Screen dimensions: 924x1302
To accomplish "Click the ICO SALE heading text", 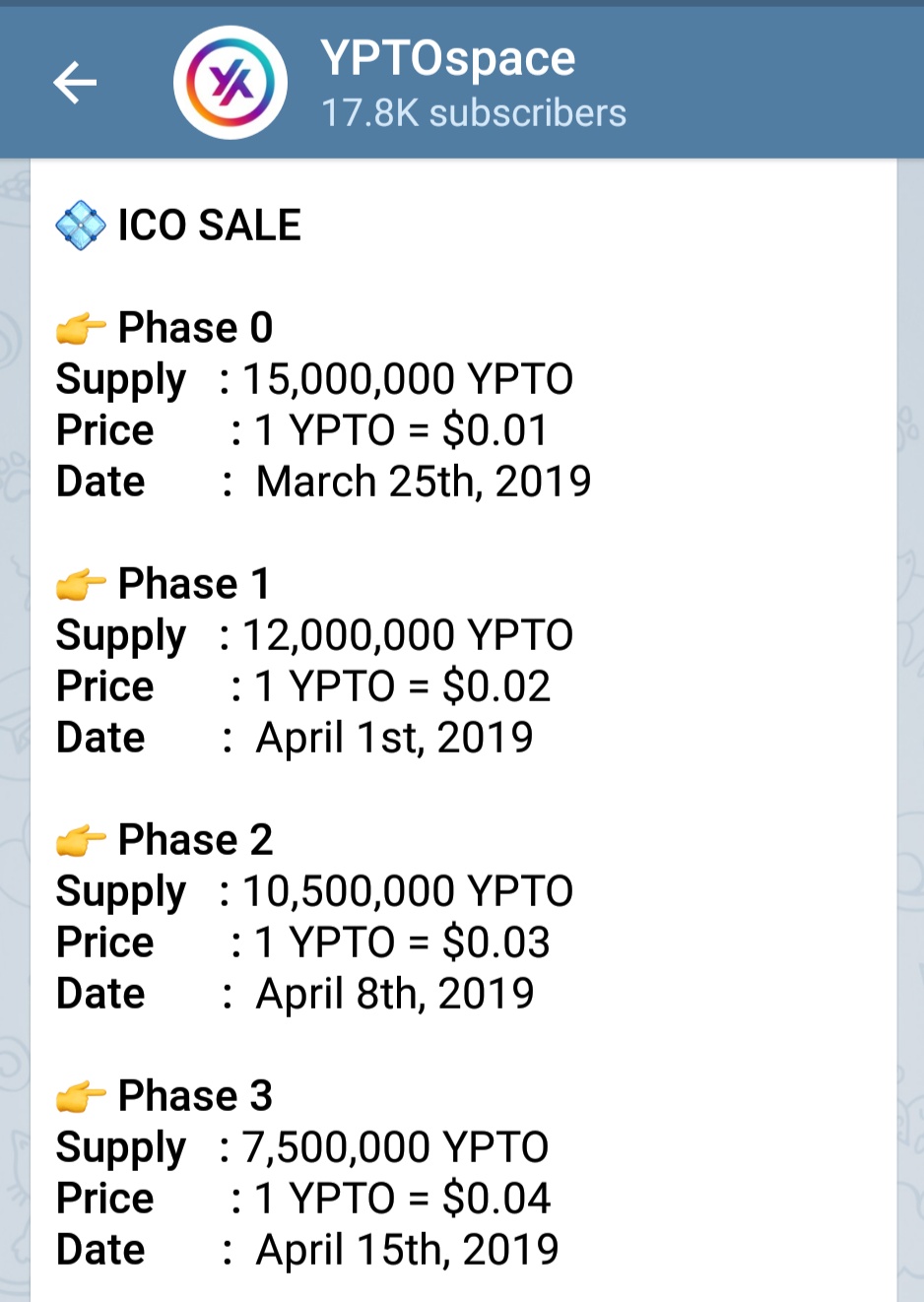I will pyautogui.click(x=209, y=226).
